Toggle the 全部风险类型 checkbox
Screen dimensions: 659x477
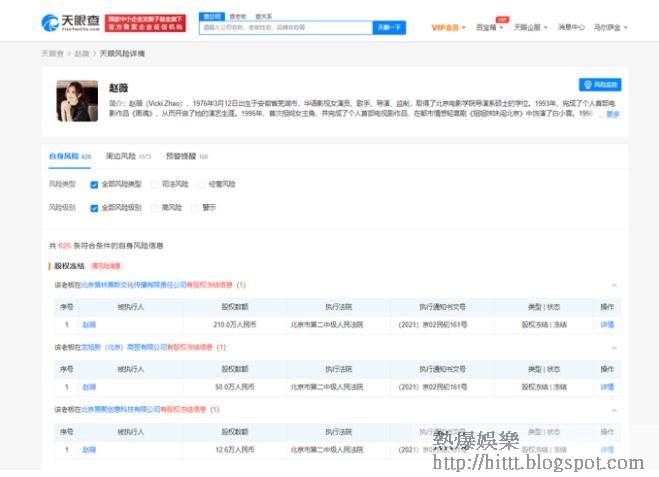(x=94, y=184)
